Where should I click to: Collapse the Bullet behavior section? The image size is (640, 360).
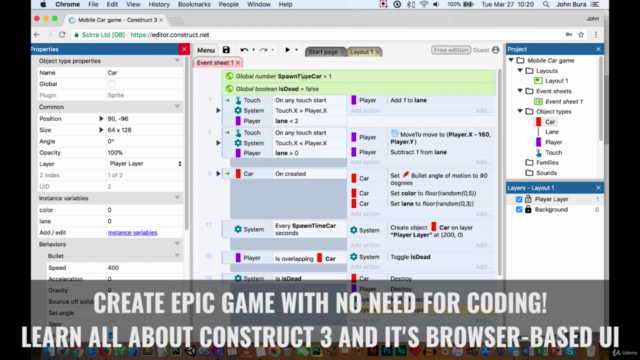tap(177, 256)
